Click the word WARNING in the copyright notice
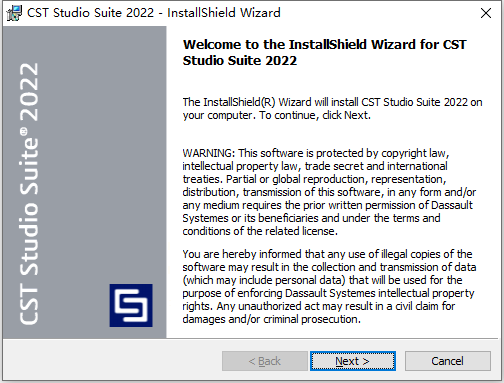This screenshot has height=383, width=504. (x=208, y=153)
